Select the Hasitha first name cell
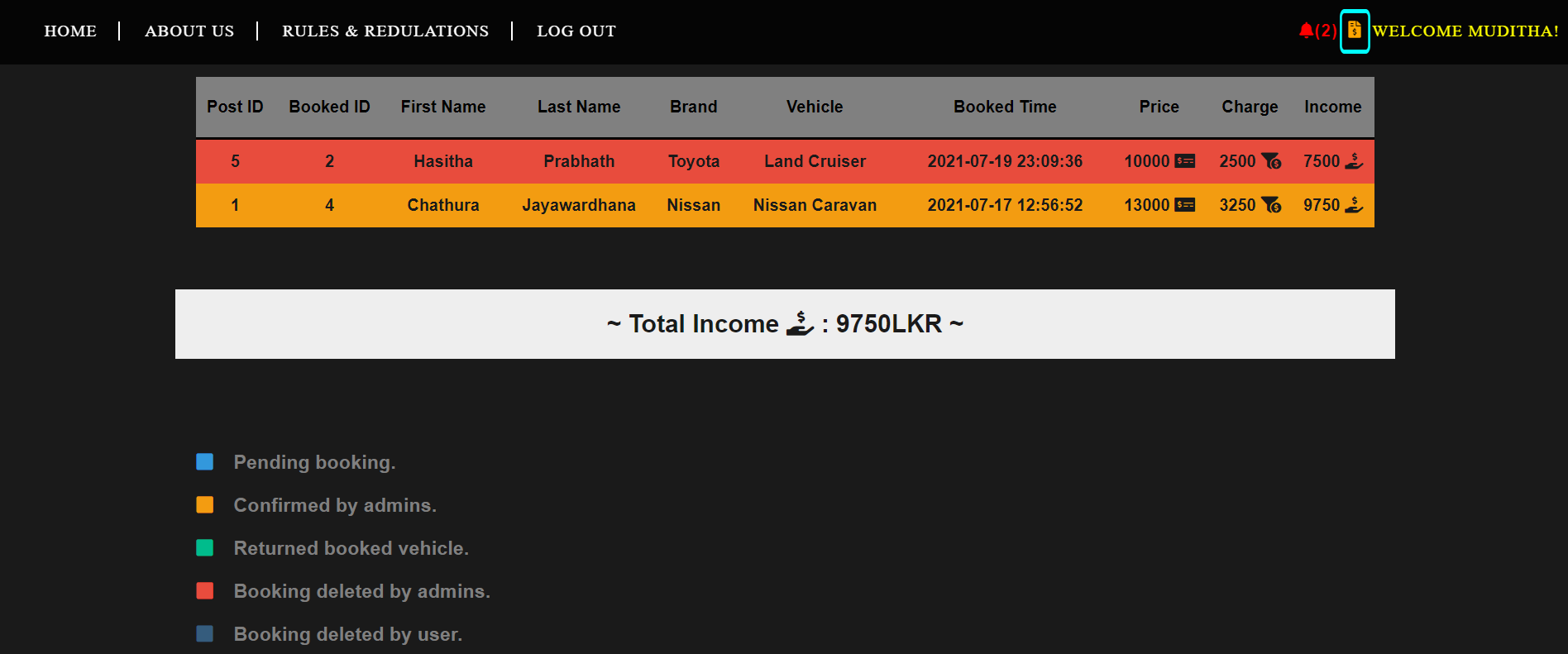The width and height of the screenshot is (1568, 654). pyautogui.click(x=443, y=161)
